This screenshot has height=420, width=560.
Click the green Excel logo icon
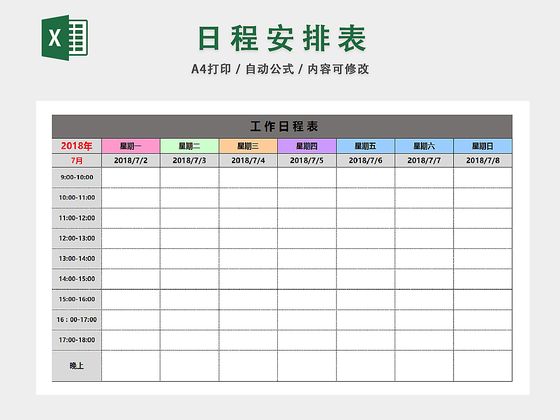(65, 38)
